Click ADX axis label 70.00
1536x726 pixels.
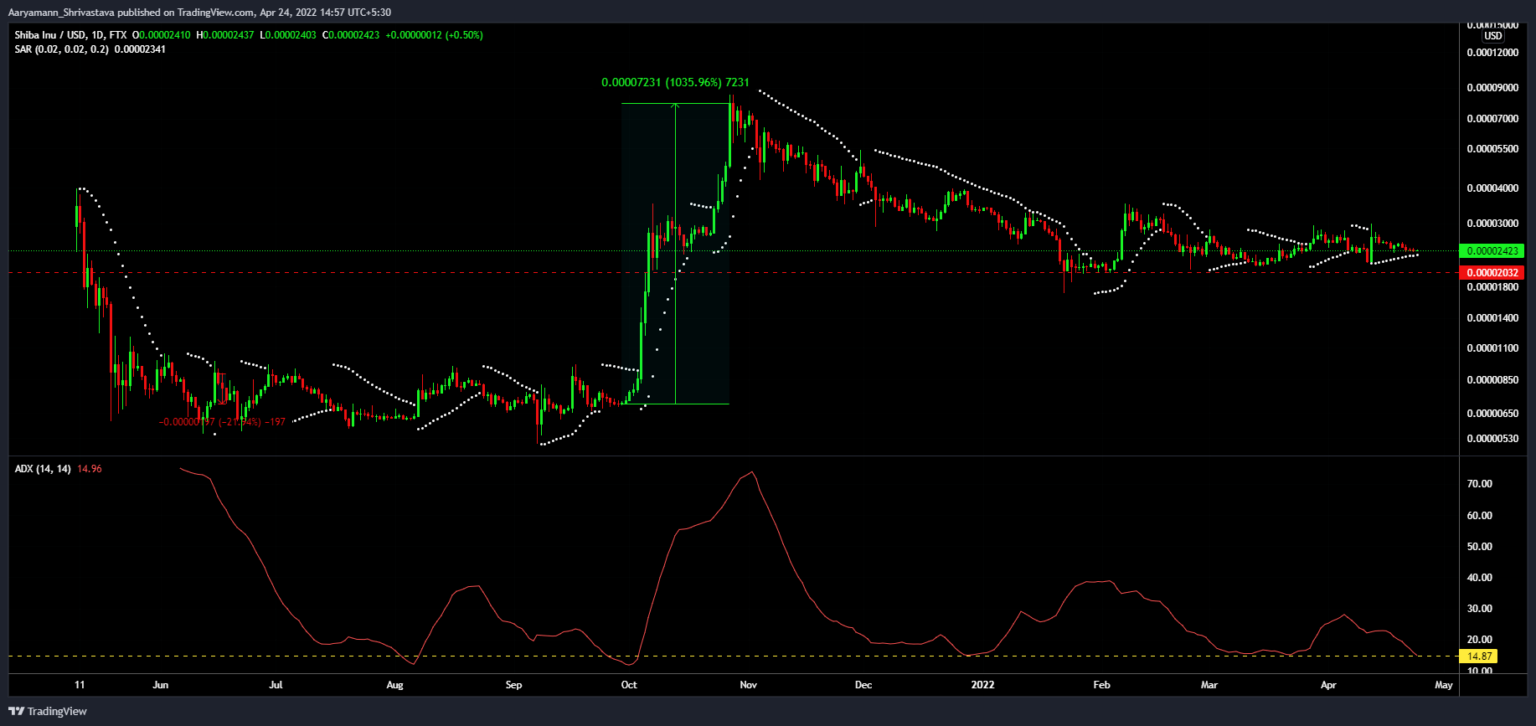(1479, 484)
